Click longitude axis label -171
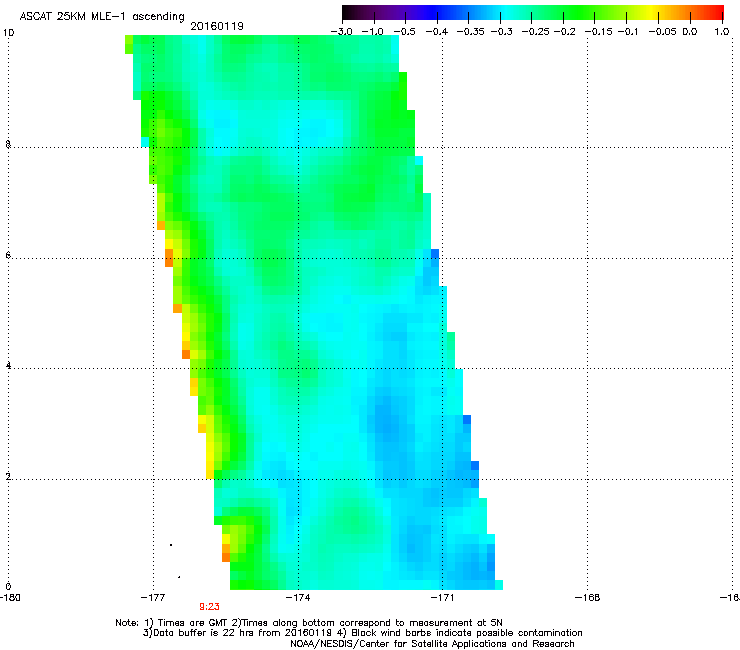The image size is (740, 650). click(x=443, y=598)
